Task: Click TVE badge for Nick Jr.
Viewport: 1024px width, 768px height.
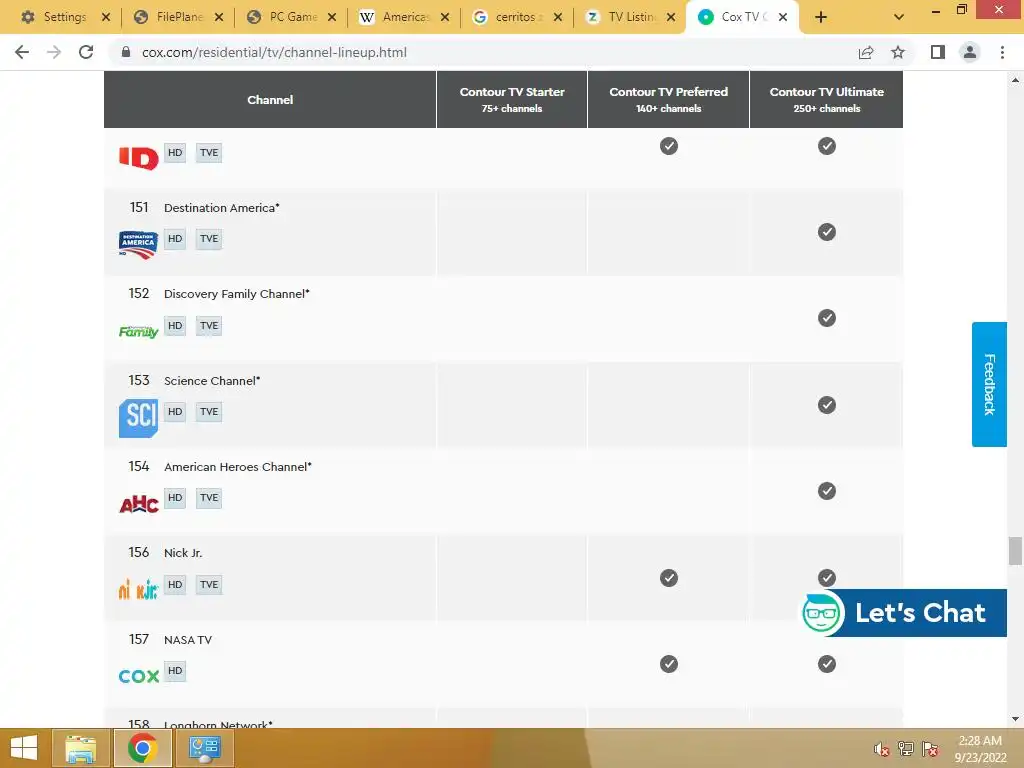Action: coord(209,584)
